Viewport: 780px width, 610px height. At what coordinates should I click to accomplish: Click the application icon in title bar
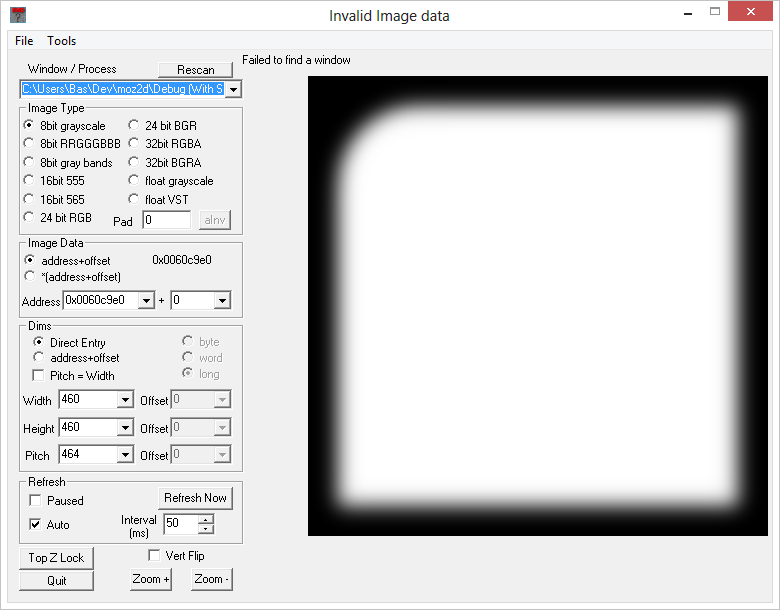18,15
